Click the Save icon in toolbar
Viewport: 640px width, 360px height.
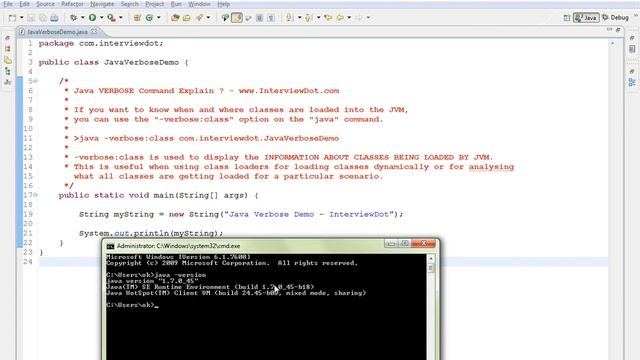[31, 18]
